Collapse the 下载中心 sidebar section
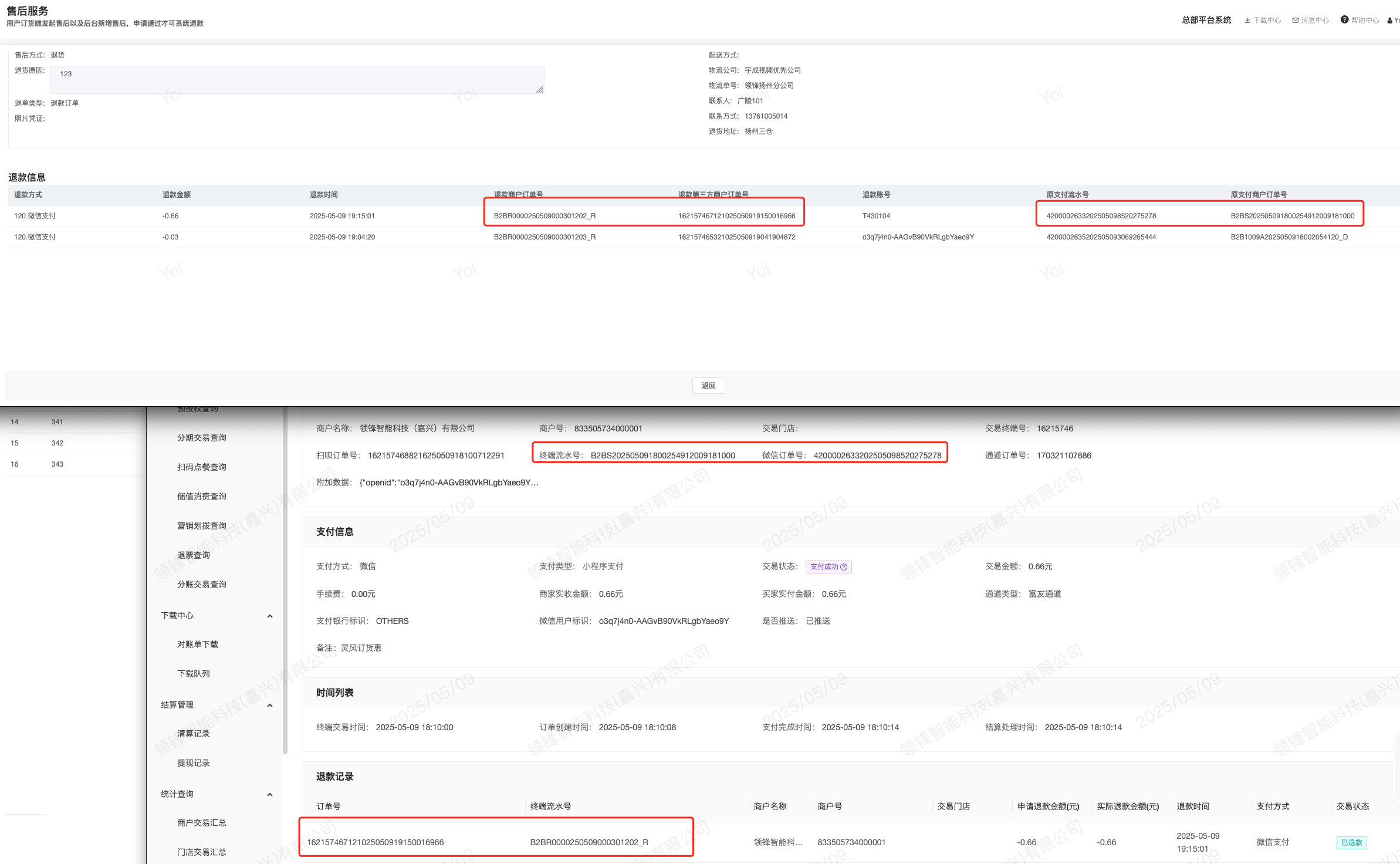This screenshot has height=864, width=1400. coord(269,616)
